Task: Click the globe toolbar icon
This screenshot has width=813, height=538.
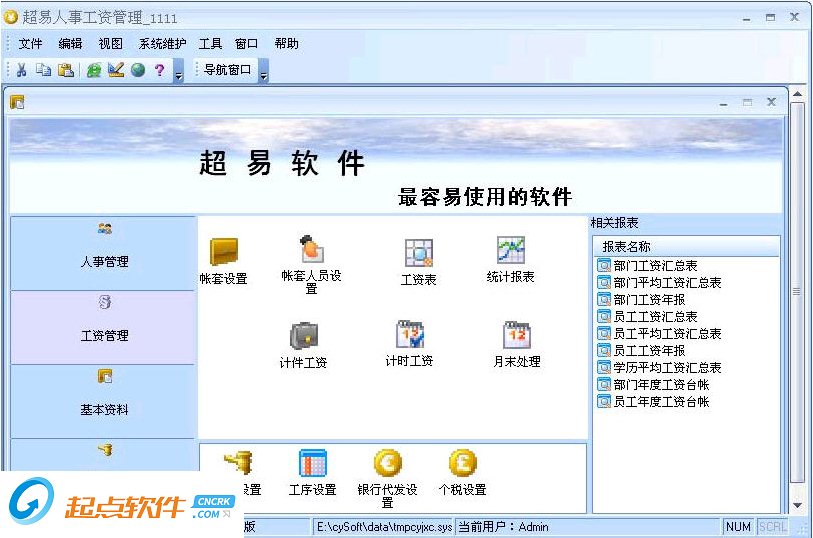Action: pos(138,69)
